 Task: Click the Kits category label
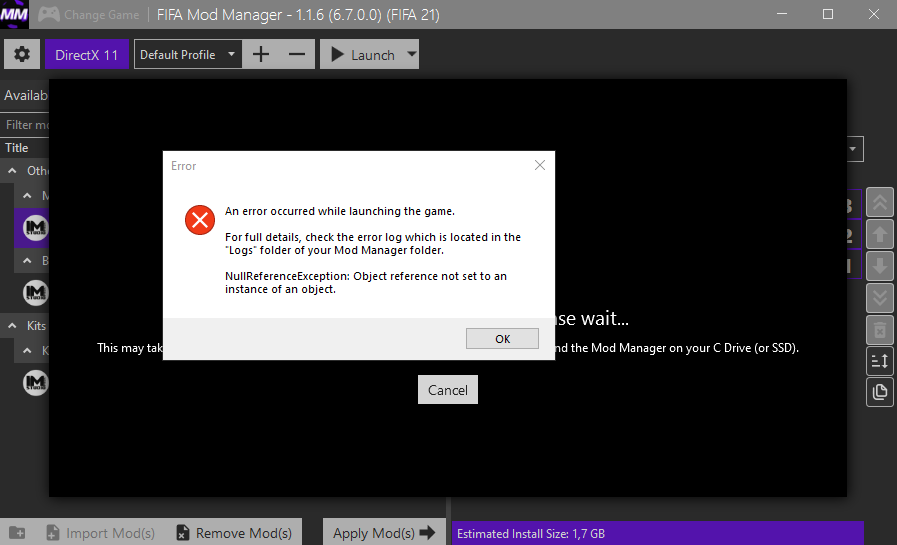(36, 325)
